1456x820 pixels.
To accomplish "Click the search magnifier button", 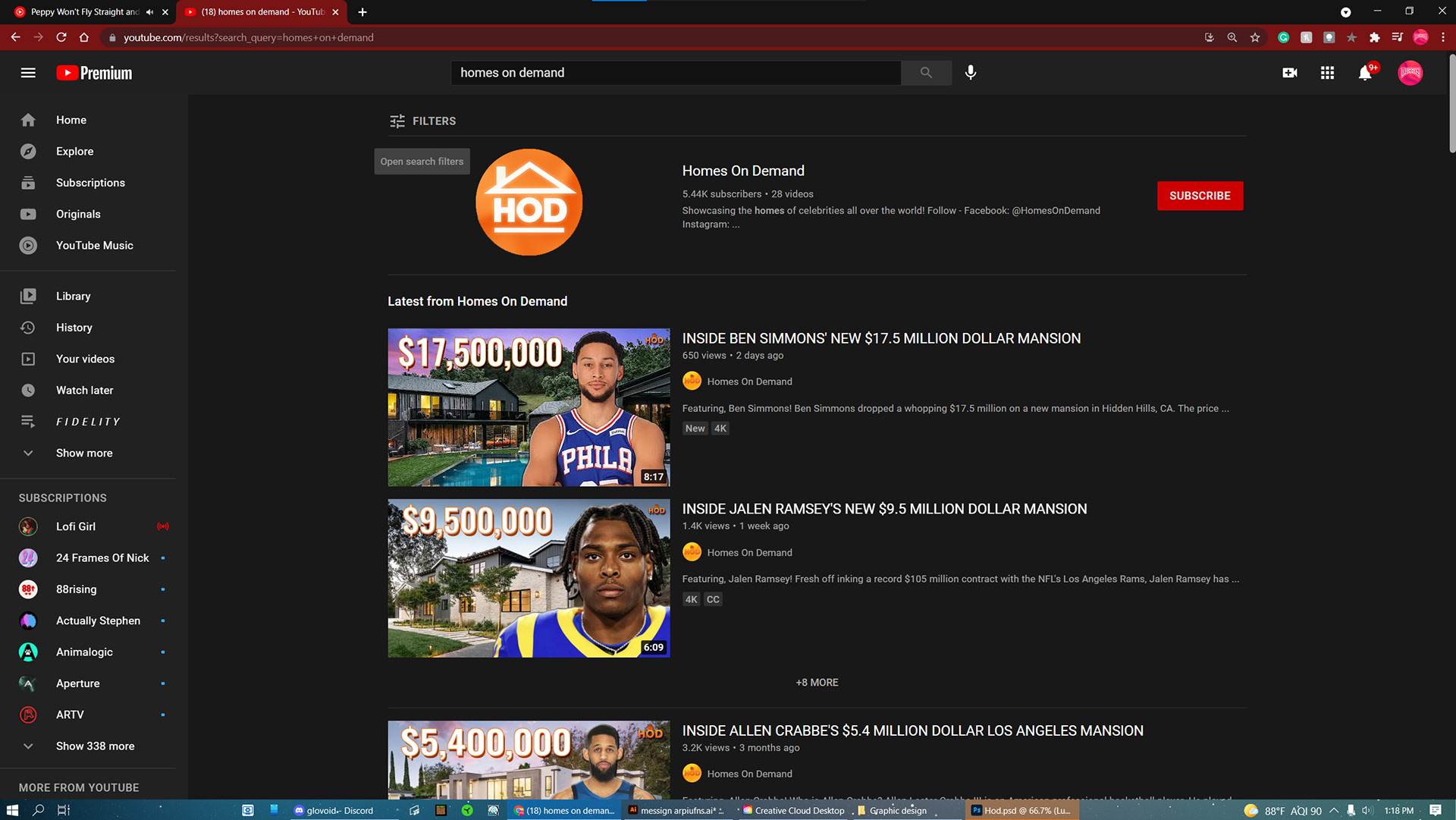I will click(926, 73).
